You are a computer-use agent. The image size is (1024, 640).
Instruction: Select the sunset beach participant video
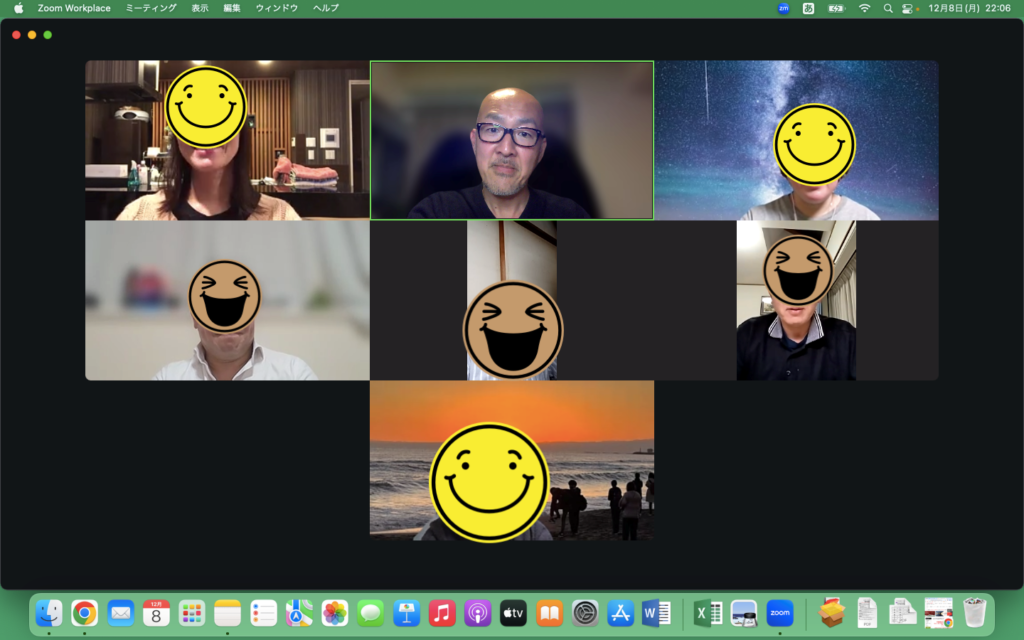511,460
